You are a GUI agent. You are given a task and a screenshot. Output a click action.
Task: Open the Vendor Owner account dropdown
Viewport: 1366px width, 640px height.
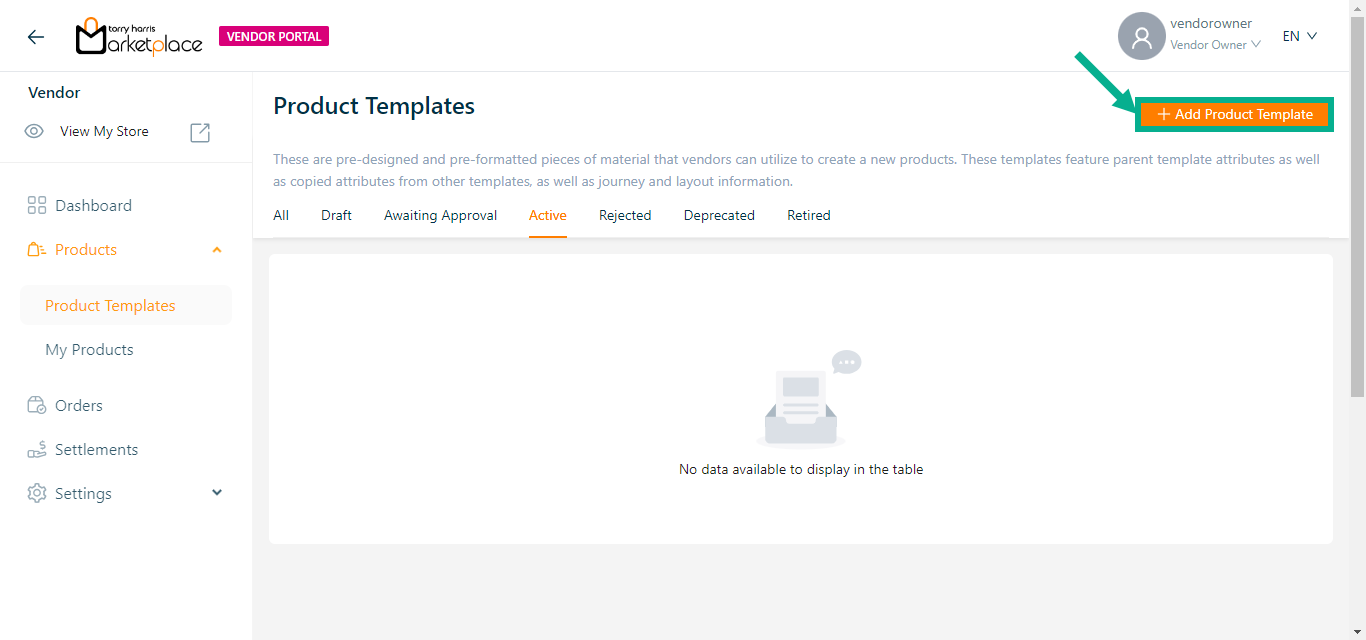1215,45
